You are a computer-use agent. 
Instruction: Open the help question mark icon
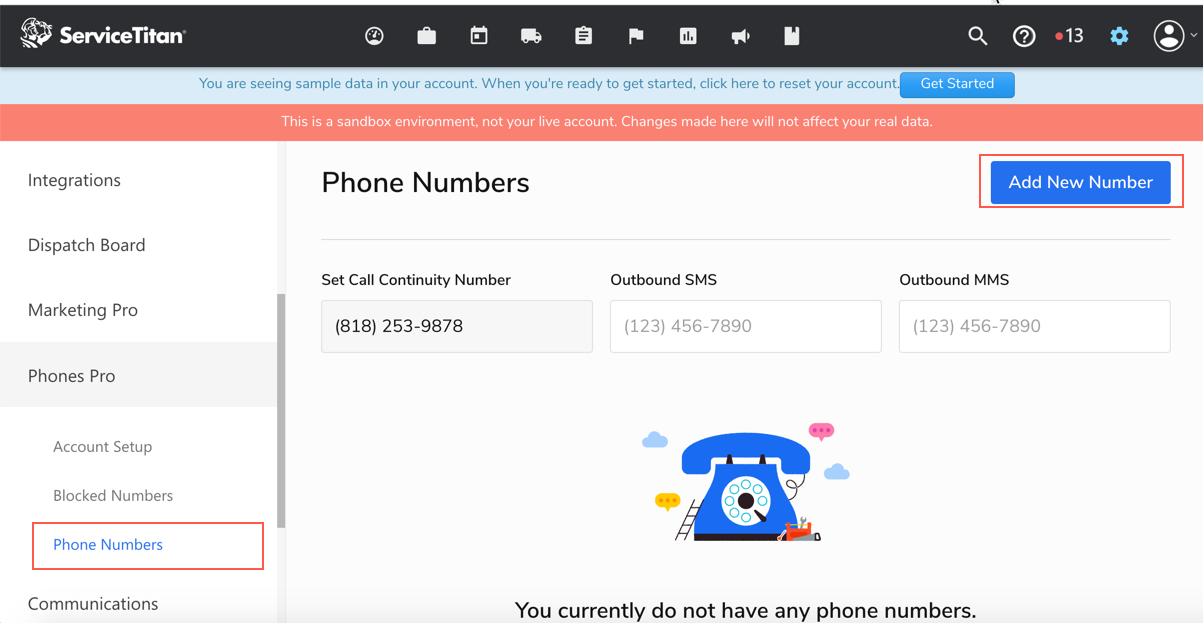(1024, 36)
